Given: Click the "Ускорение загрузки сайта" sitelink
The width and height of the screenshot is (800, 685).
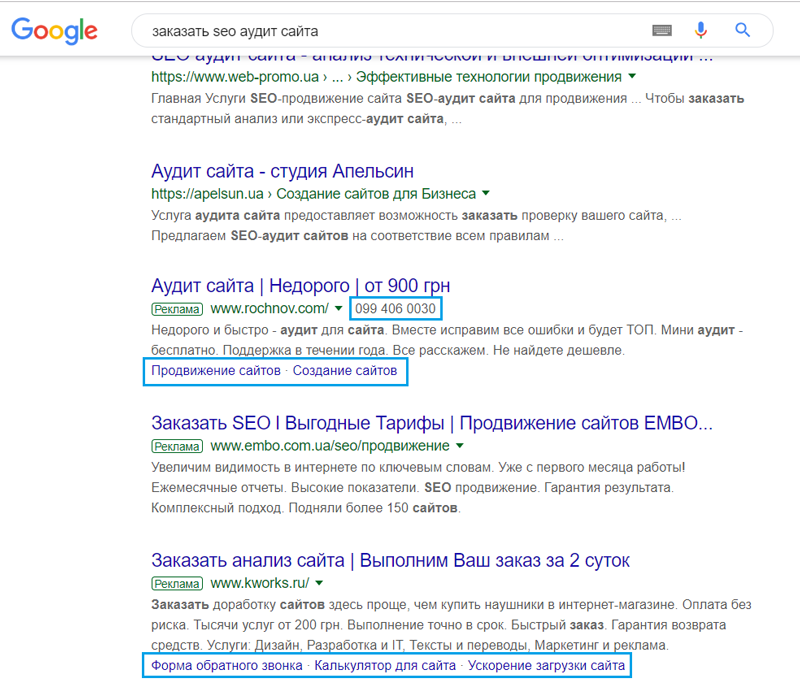Looking at the screenshot, I should click(546, 666).
